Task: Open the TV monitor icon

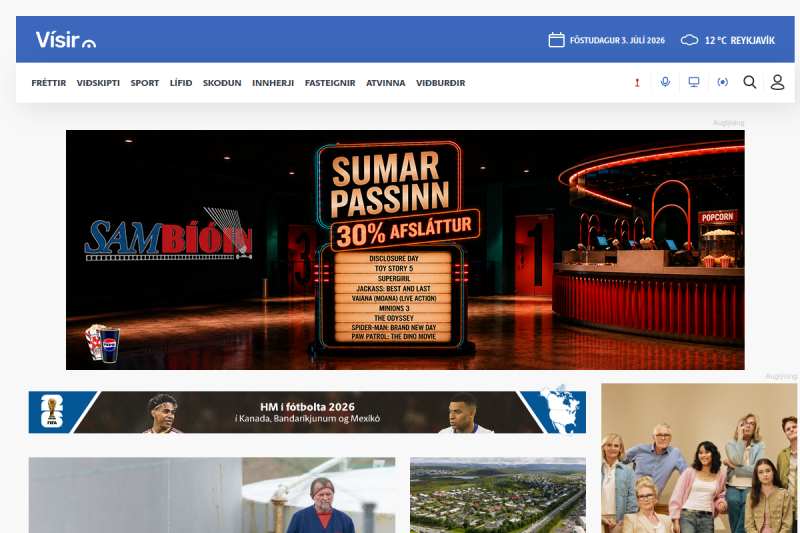Action: pyautogui.click(x=694, y=82)
